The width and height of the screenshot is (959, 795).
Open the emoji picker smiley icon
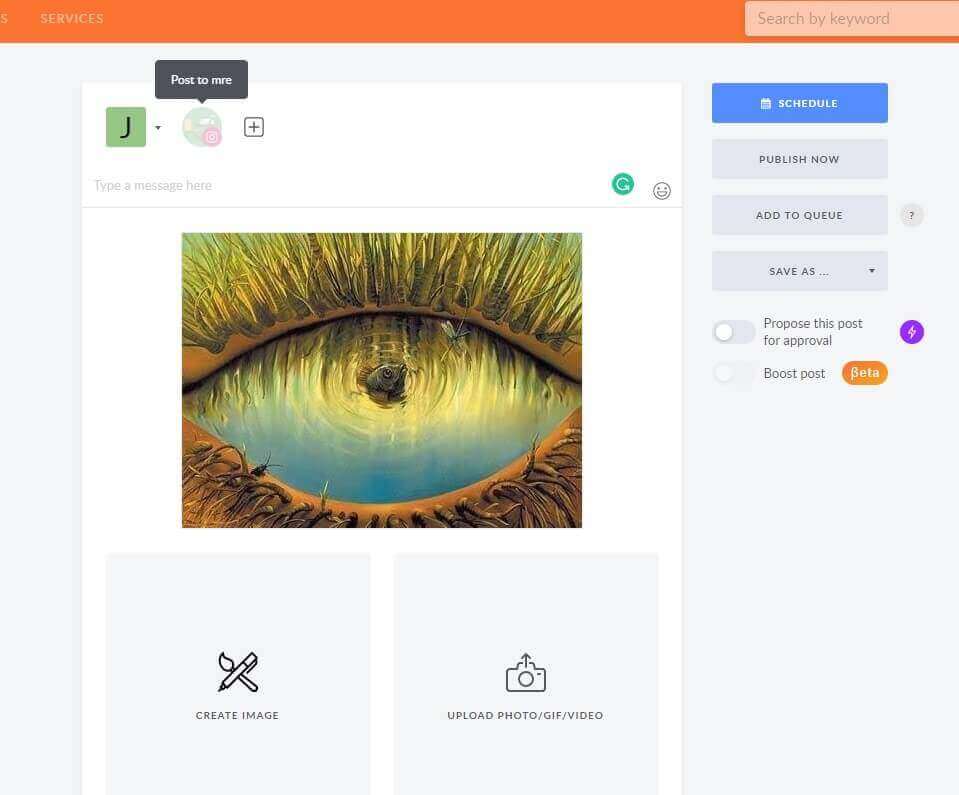tap(662, 191)
